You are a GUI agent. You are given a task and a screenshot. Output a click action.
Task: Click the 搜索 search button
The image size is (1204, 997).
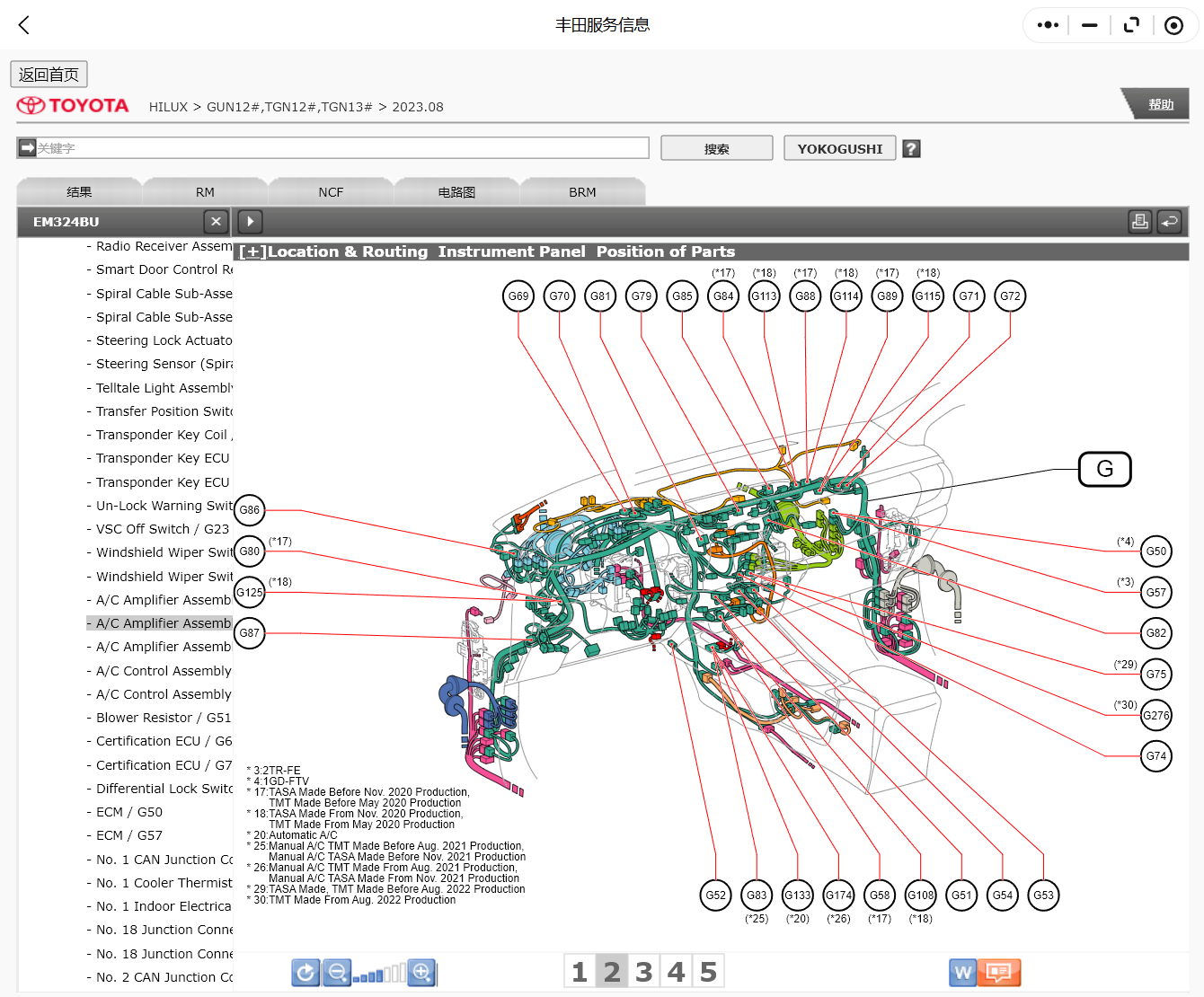[x=716, y=147]
